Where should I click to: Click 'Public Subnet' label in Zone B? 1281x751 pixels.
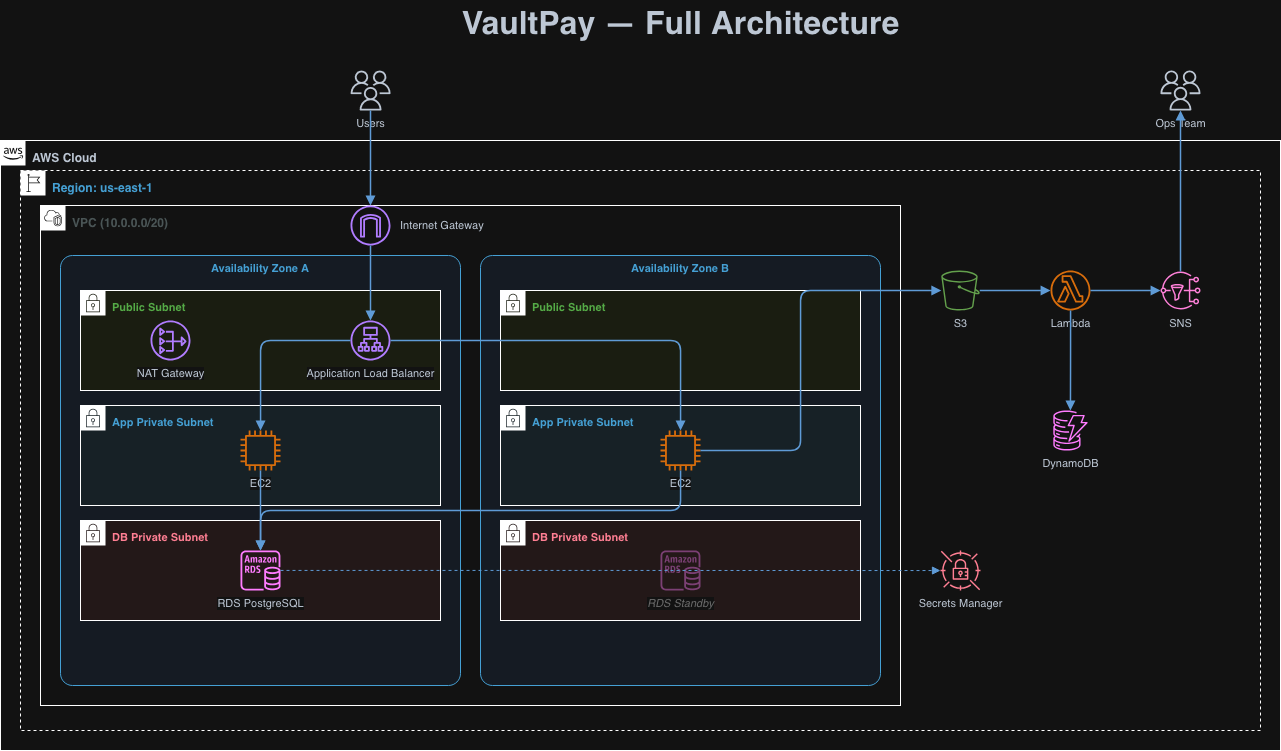coord(568,307)
